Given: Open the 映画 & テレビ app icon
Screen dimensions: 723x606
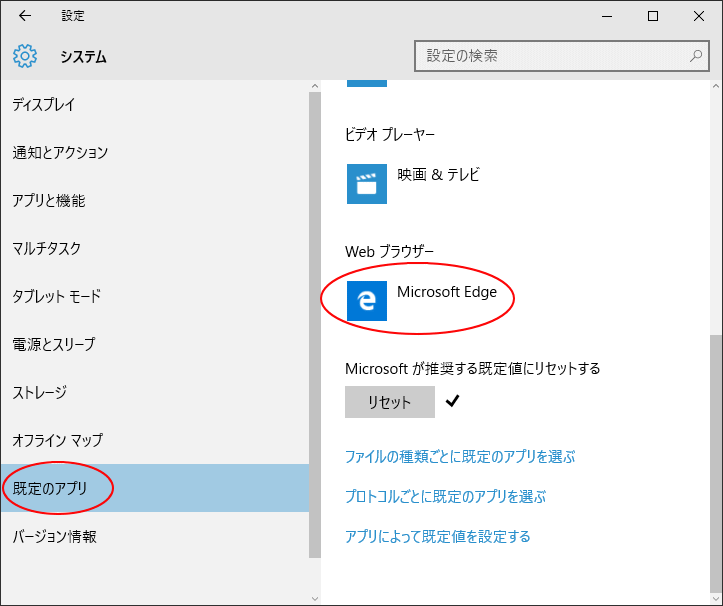Looking at the screenshot, I should click(367, 184).
